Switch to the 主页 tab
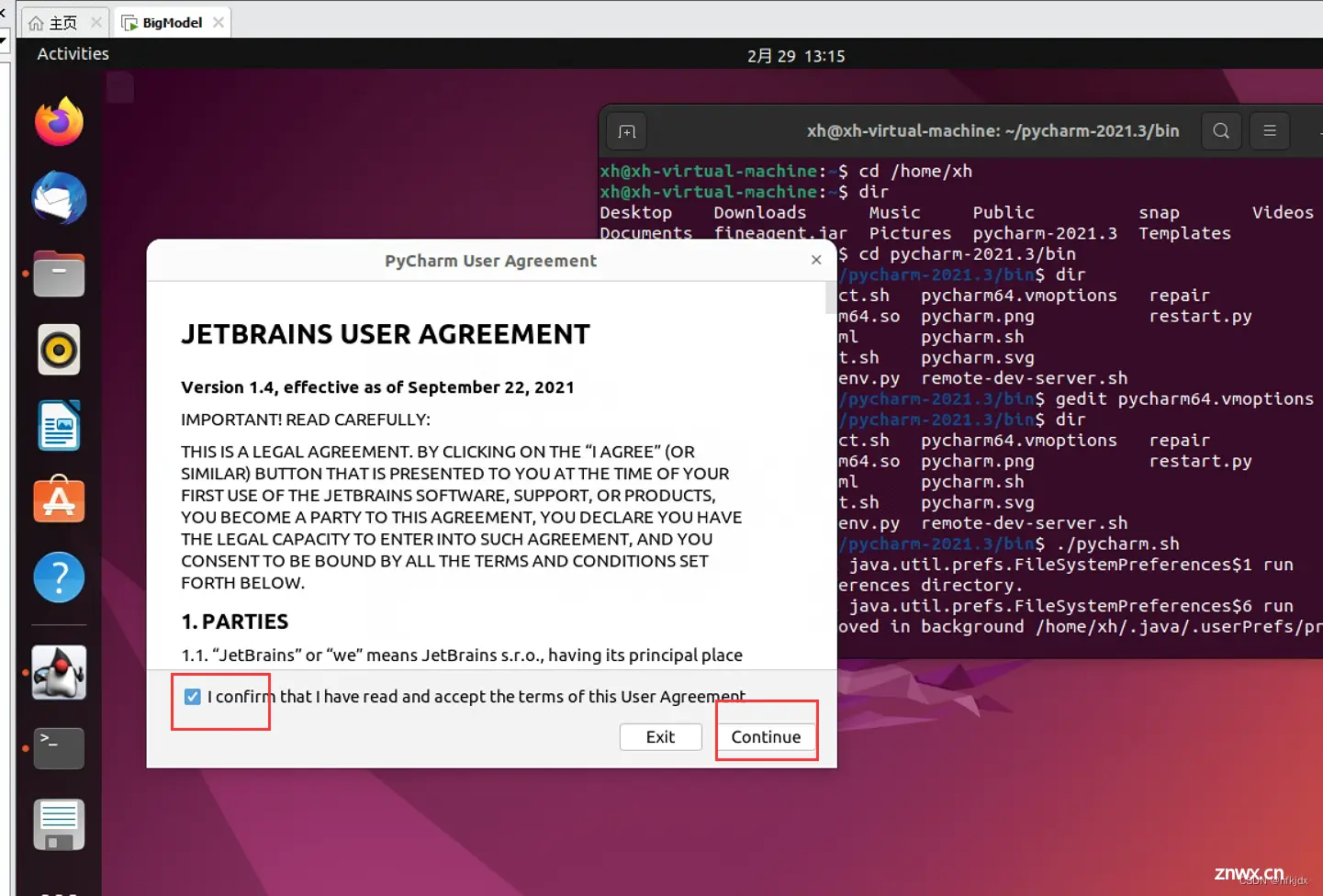The width and height of the screenshot is (1323, 896). (x=62, y=23)
